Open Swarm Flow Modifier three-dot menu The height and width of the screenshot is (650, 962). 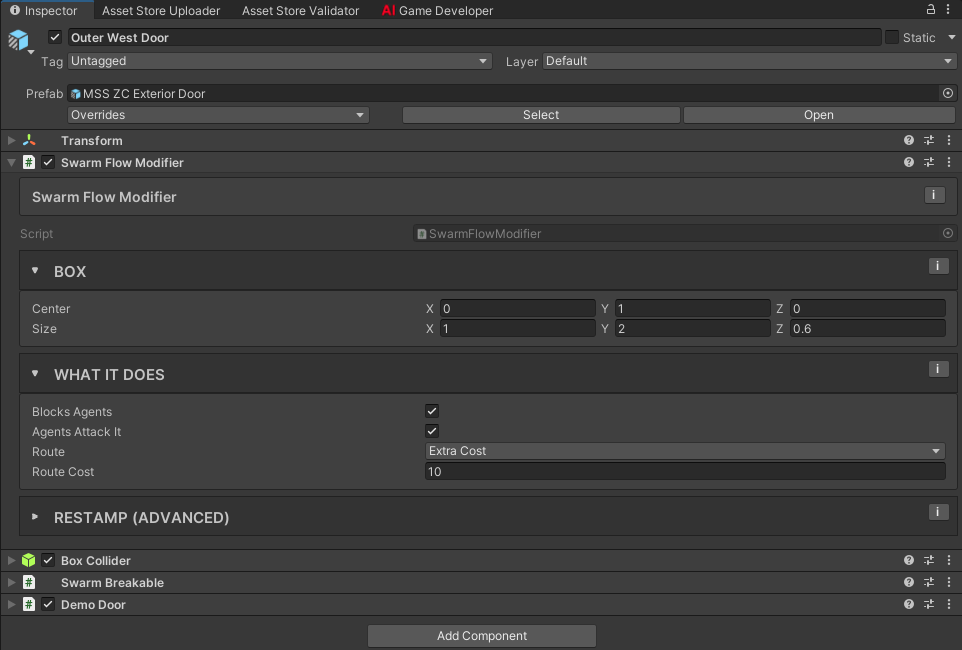949,163
